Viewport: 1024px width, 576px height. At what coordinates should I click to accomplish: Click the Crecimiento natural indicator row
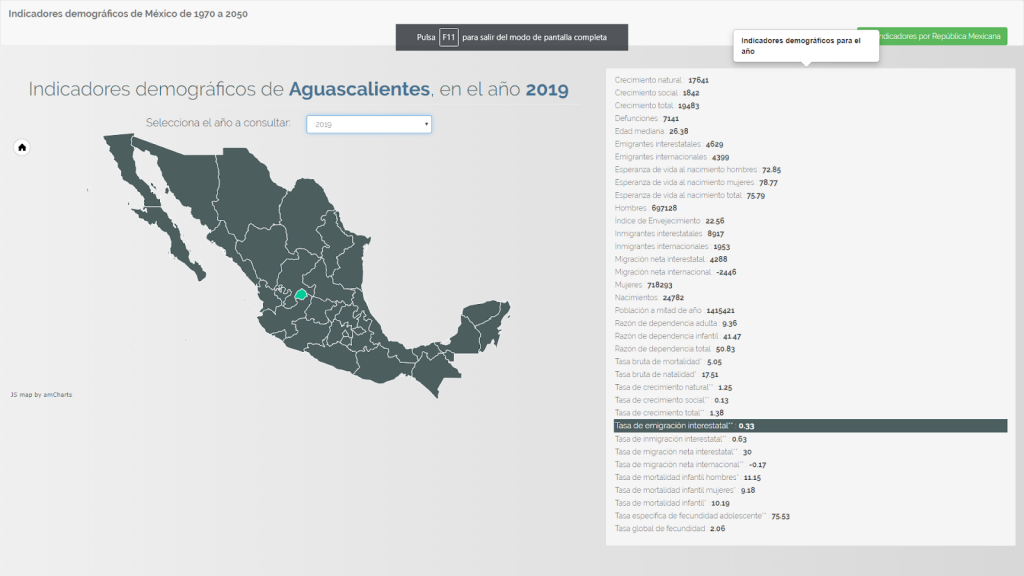(662, 79)
